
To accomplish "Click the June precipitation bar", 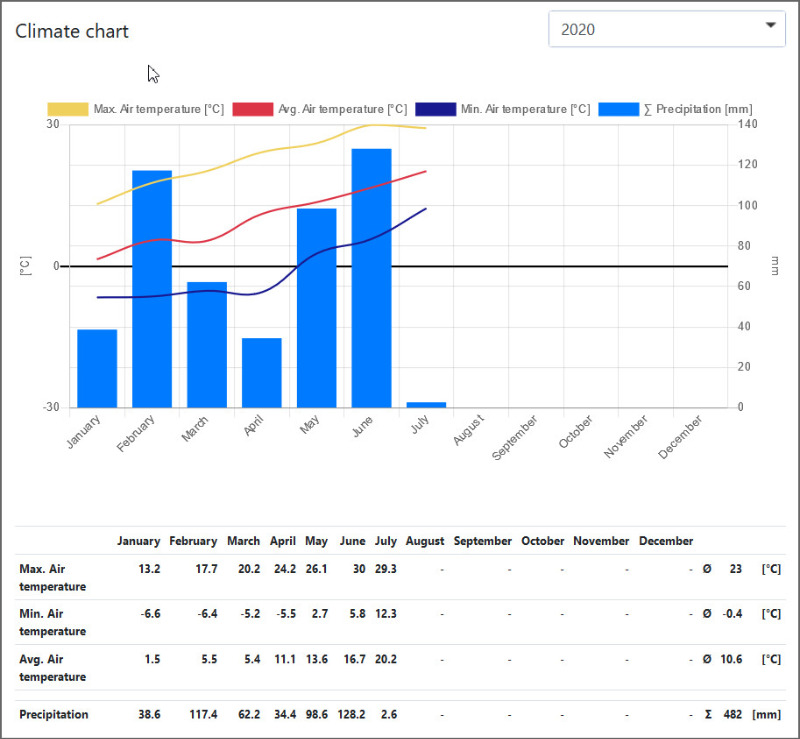I will [x=371, y=278].
